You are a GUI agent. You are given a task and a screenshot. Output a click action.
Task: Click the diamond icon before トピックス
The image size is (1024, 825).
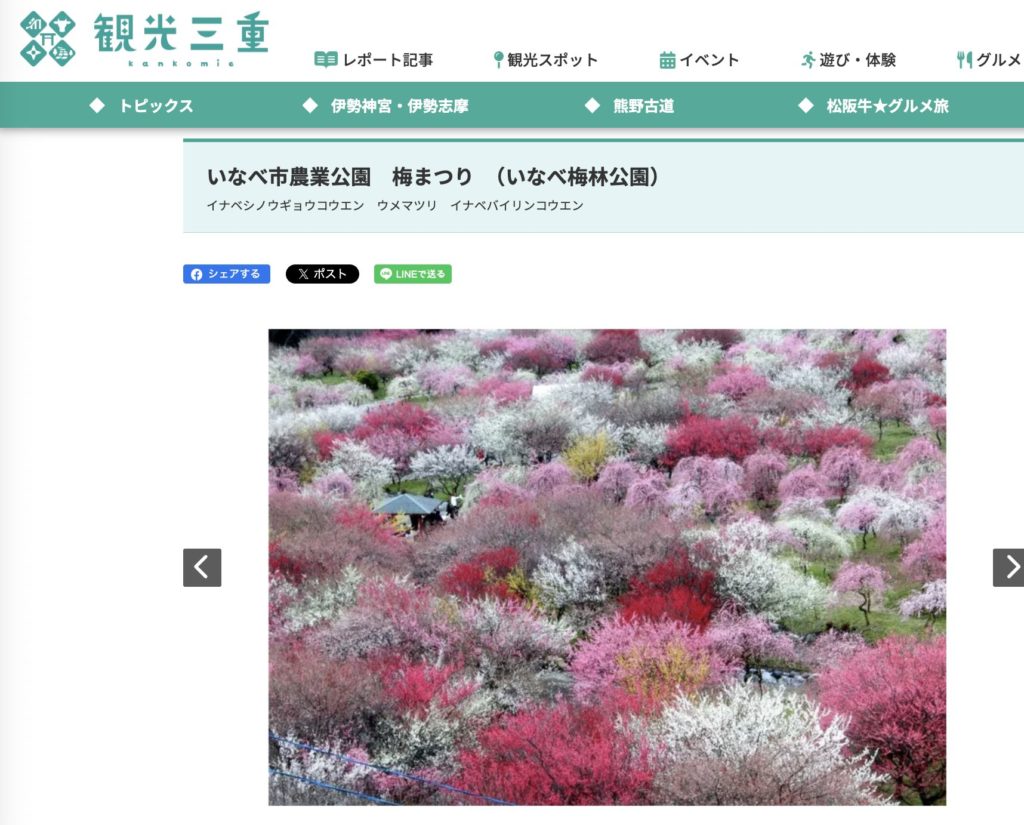pyautogui.click(x=97, y=106)
